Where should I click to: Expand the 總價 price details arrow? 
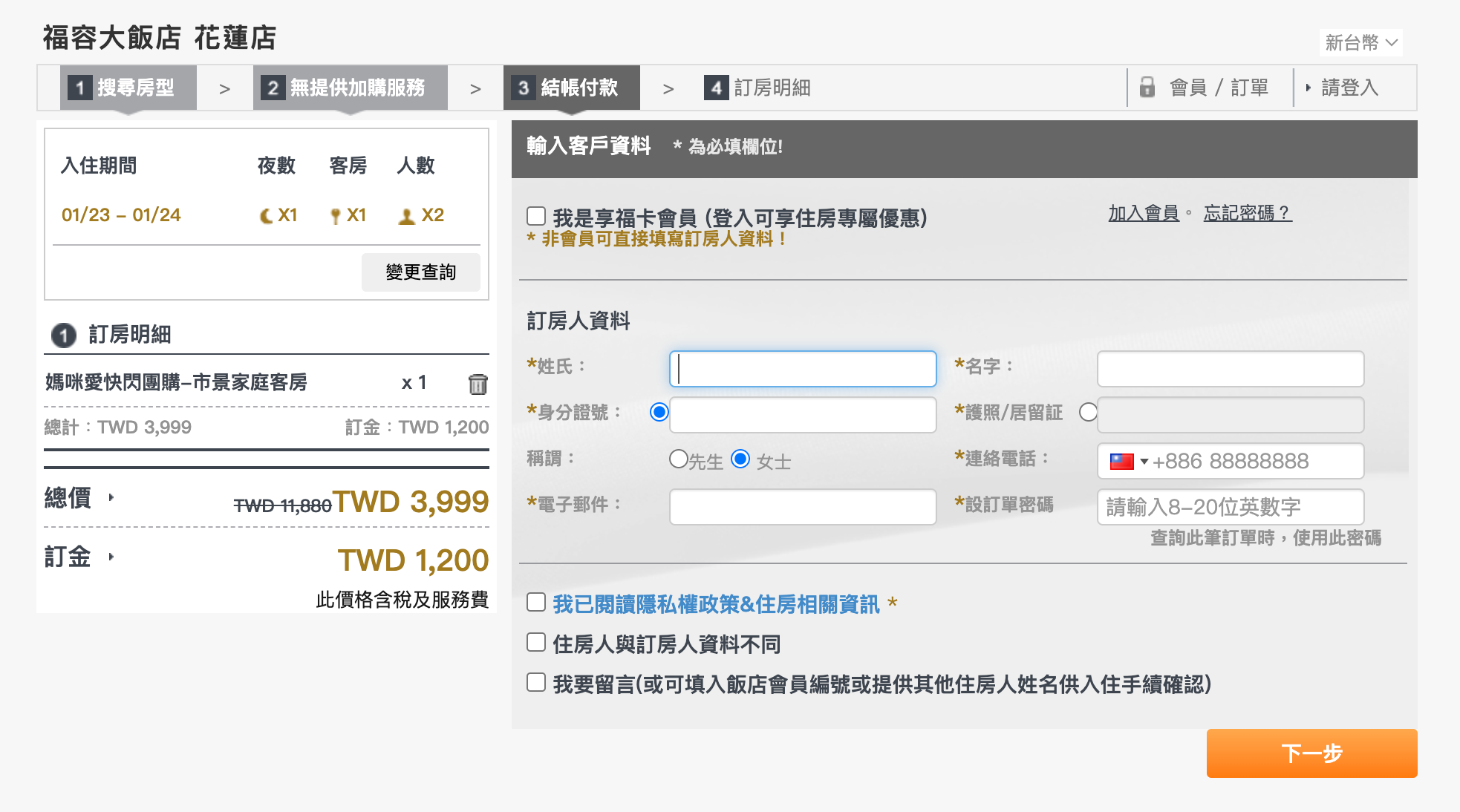(x=111, y=497)
